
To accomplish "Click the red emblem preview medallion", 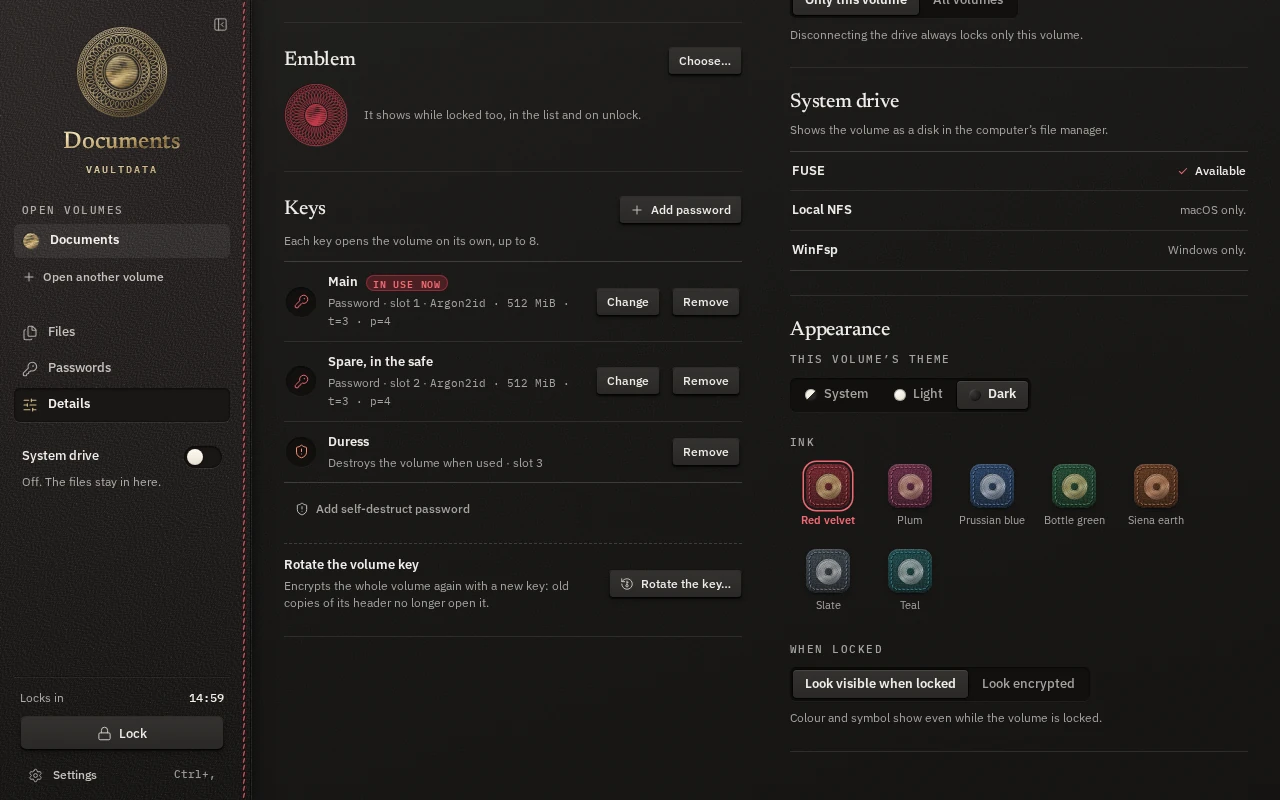I will (x=316, y=115).
